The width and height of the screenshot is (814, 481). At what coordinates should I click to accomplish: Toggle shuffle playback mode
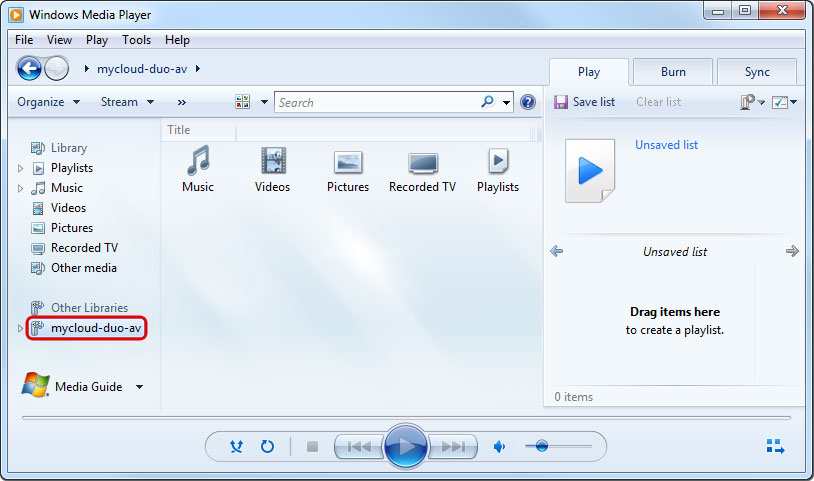[236, 446]
